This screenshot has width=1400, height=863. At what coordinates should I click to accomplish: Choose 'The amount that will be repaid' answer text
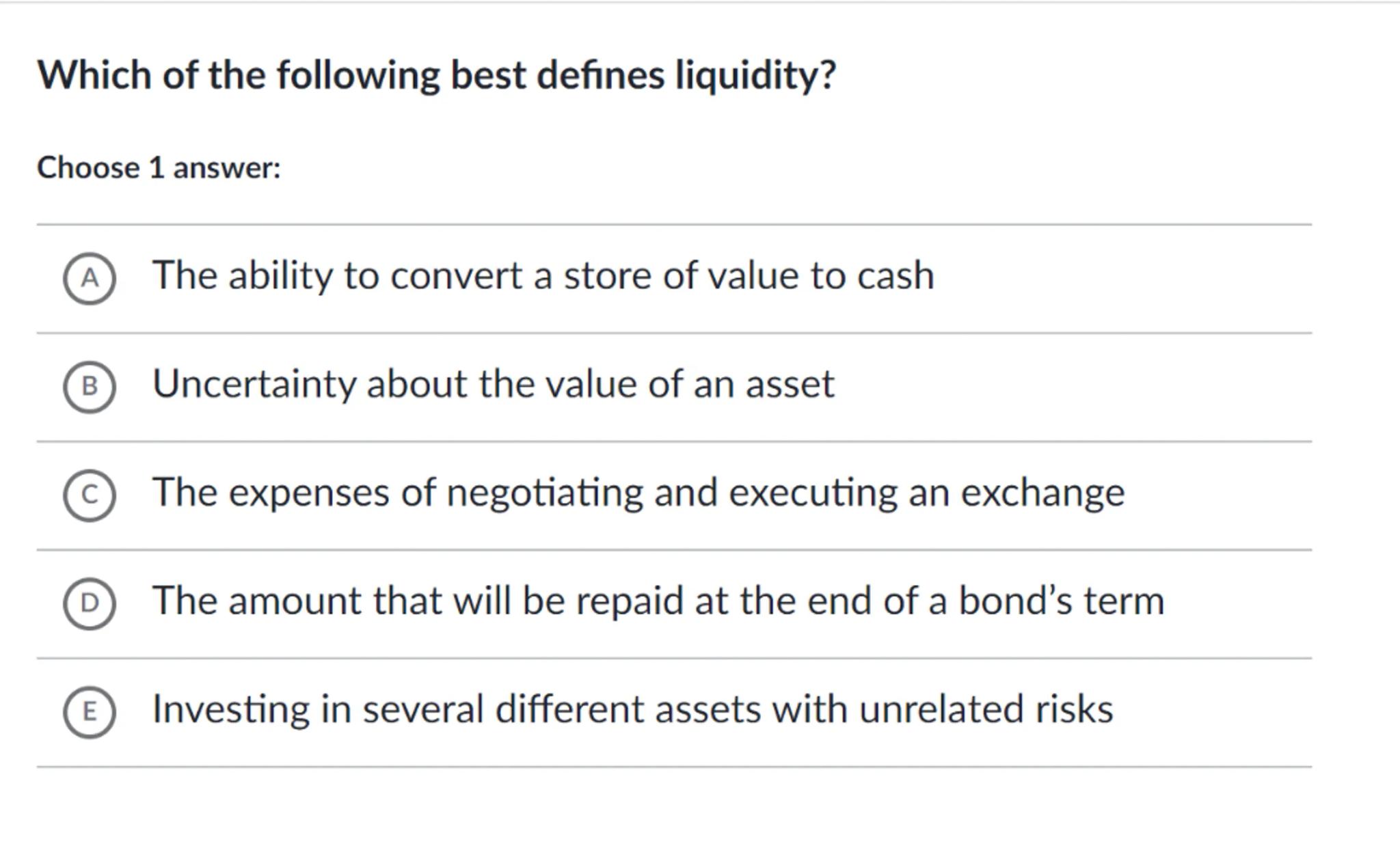[x=658, y=601]
